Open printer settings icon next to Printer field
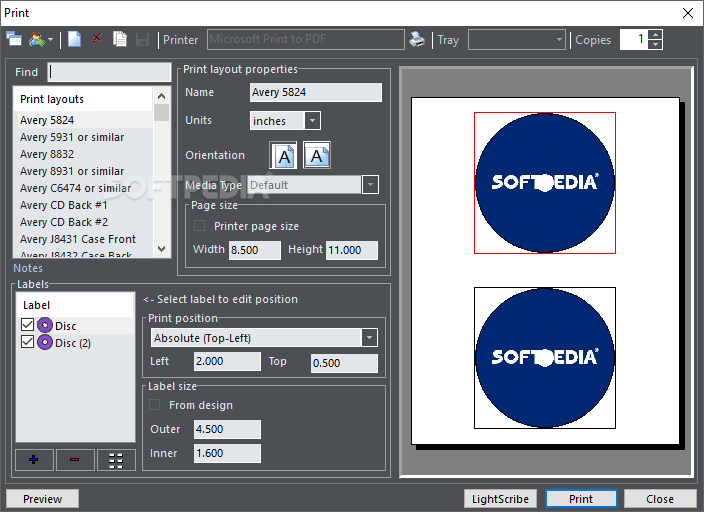704x512 pixels. point(417,40)
